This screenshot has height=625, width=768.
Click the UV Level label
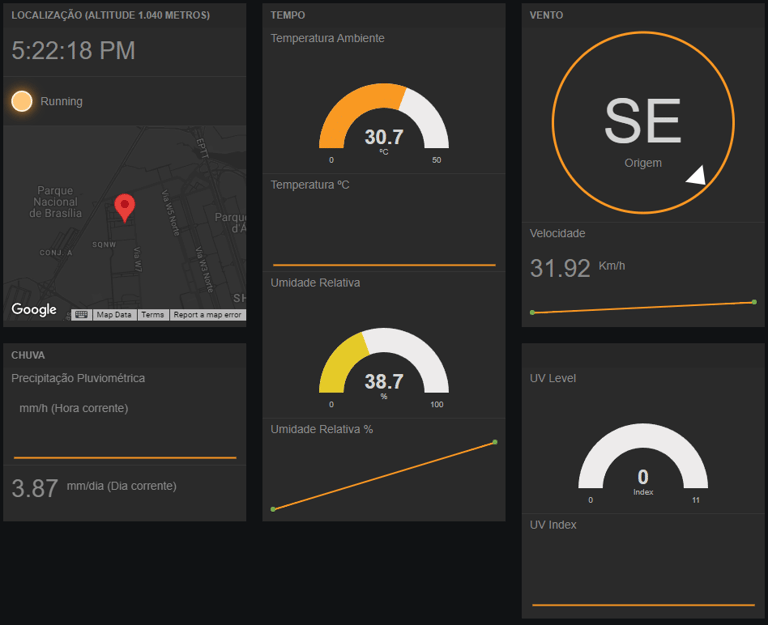(552, 378)
